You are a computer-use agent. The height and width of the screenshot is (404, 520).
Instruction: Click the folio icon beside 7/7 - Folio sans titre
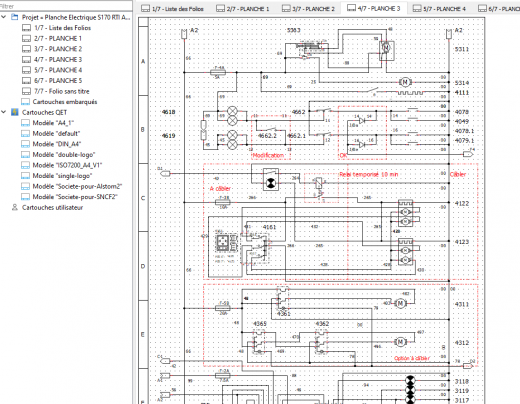[x=26, y=91]
